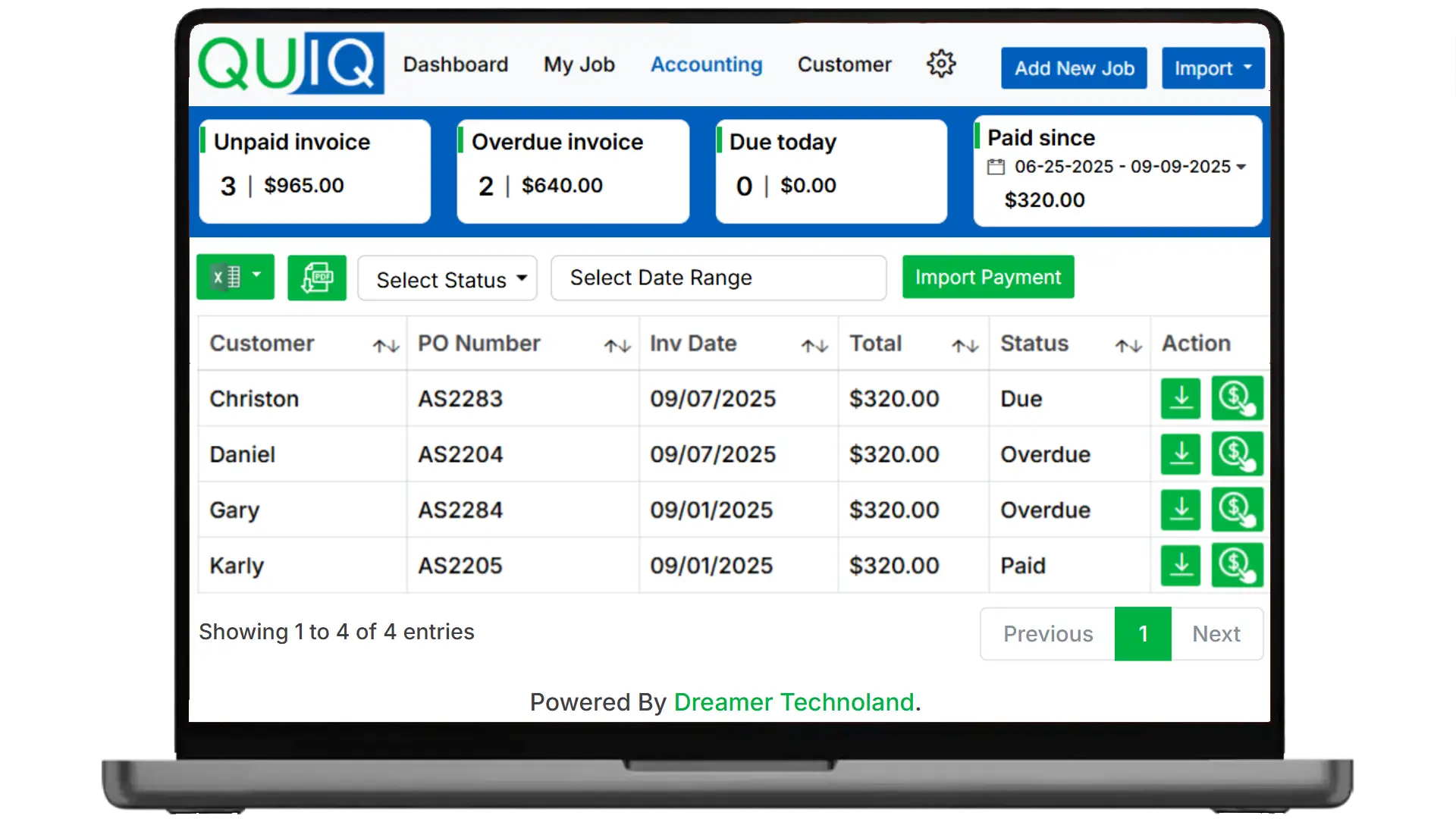Click the Select Date Range field
The height and width of the screenshot is (819, 1456).
click(x=717, y=278)
